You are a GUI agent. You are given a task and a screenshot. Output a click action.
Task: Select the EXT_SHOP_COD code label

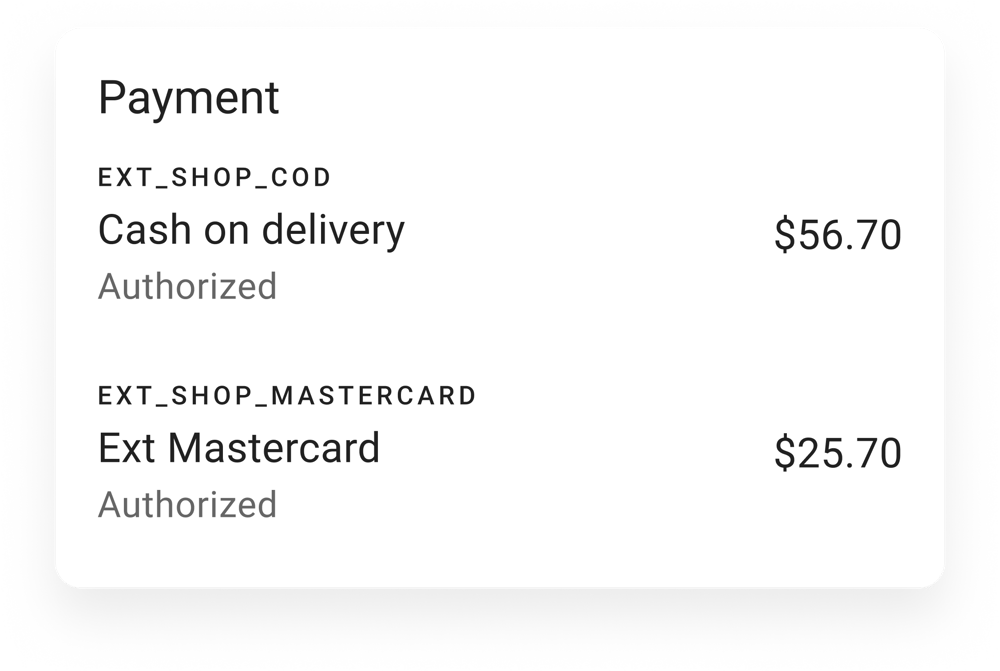(214, 178)
